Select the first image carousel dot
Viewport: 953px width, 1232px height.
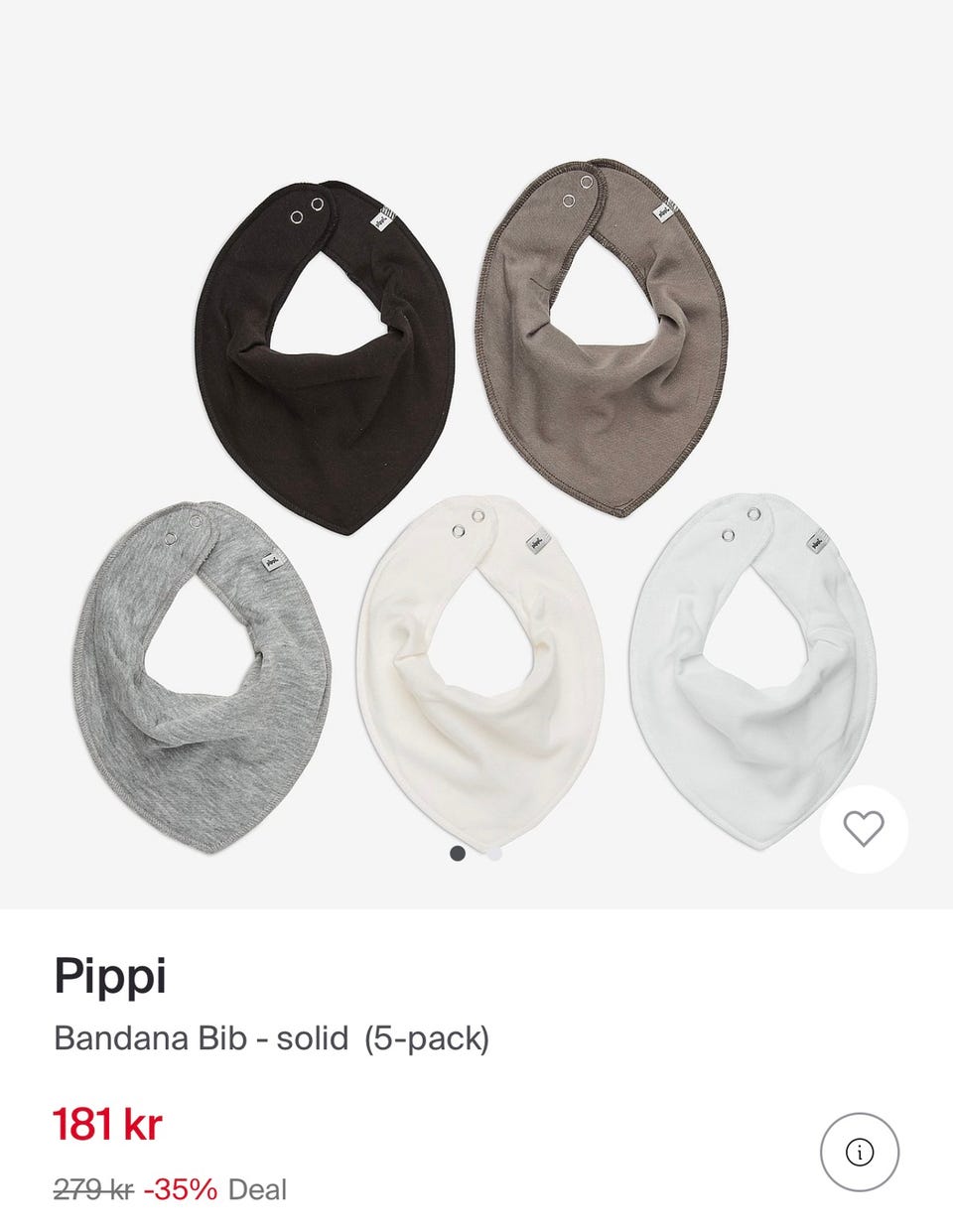[458, 853]
